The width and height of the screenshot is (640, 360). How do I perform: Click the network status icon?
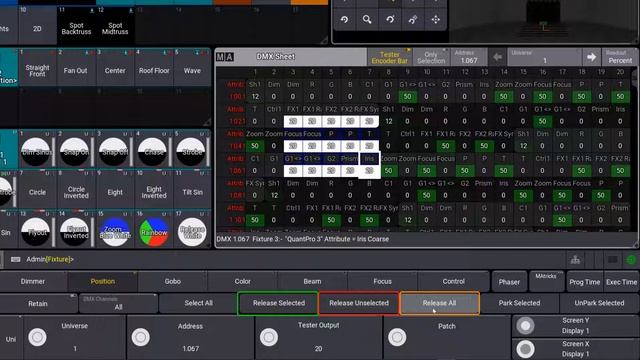575,260
